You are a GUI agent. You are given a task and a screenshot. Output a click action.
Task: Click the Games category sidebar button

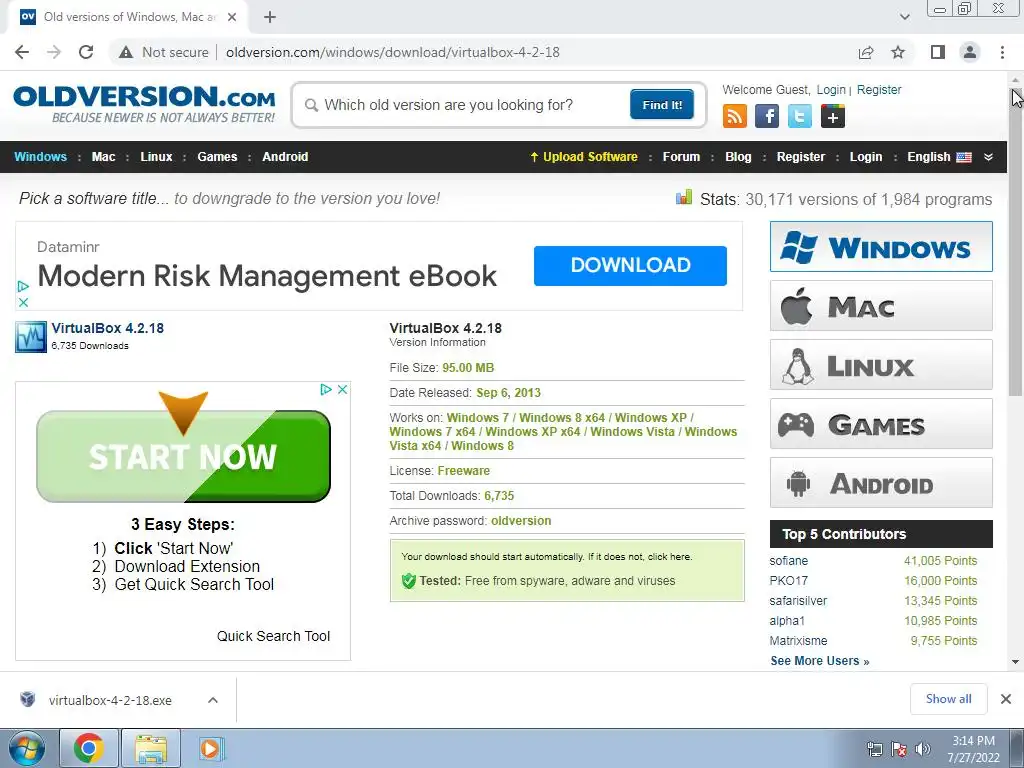[x=881, y=424]
